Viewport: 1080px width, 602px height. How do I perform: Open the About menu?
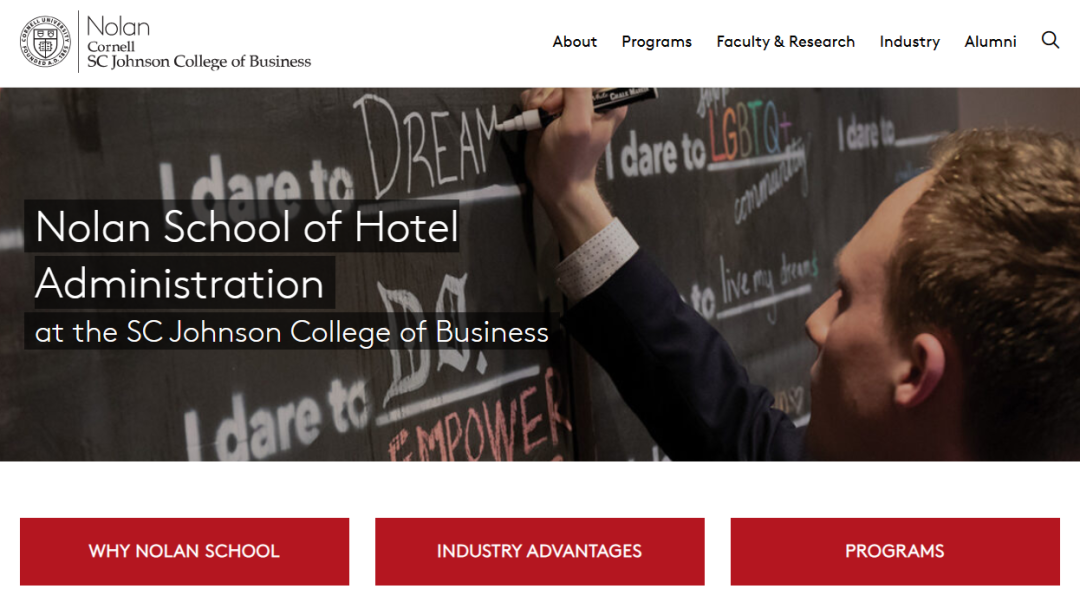(x=574, y=41)
